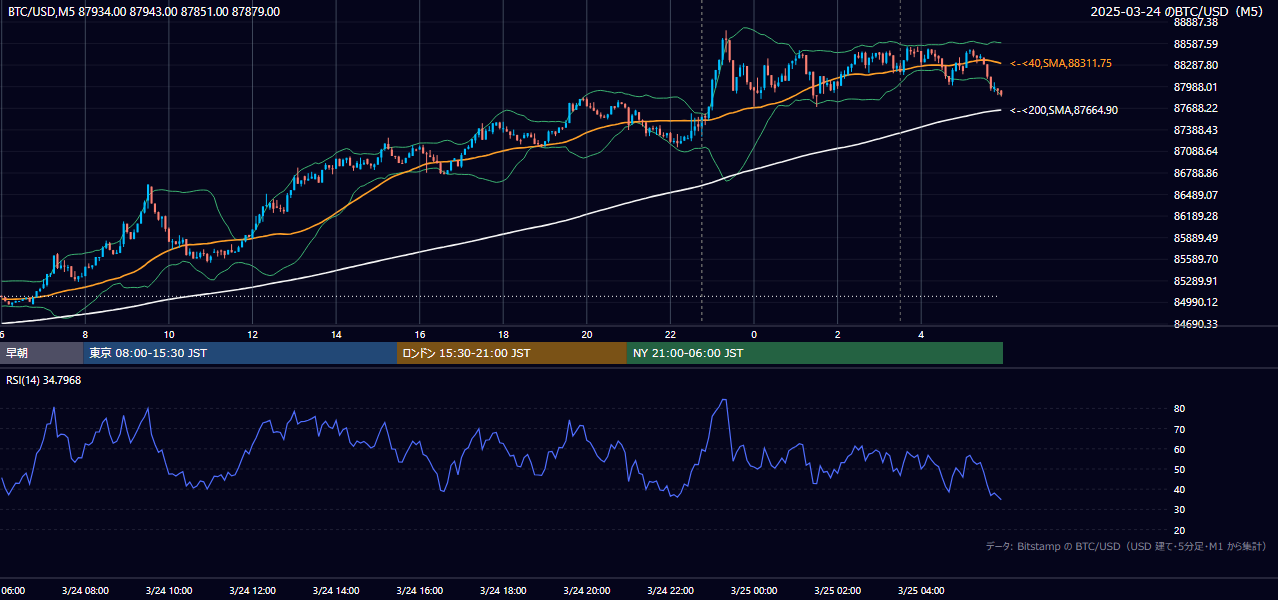
Task: Click RSI scale value 30
Action: pyautogui.click(x=1180, y=509)
